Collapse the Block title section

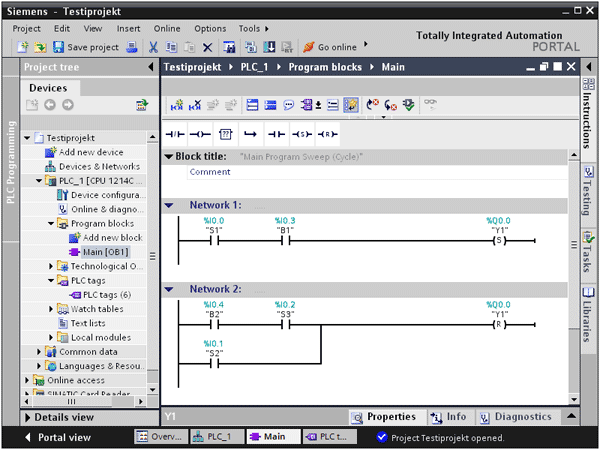tap(169, 157)
